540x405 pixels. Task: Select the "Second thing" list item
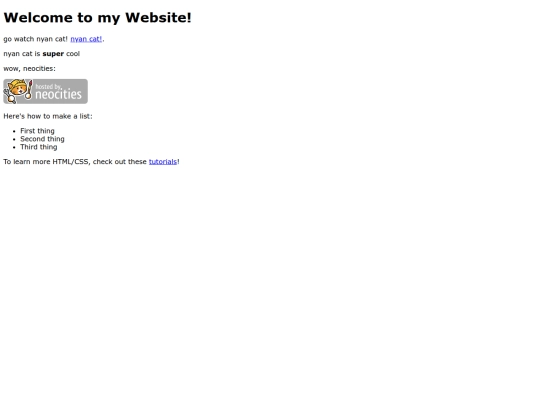pos(42,139)
